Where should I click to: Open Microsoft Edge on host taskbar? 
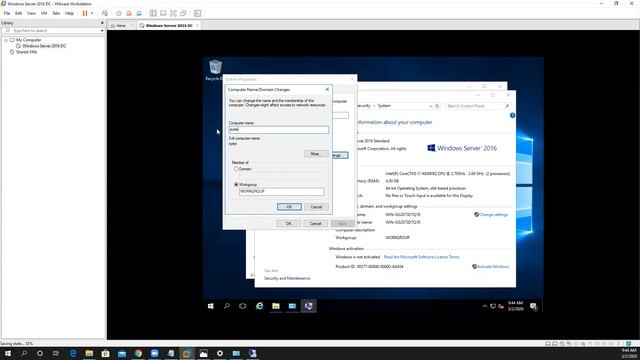[73, 353]
